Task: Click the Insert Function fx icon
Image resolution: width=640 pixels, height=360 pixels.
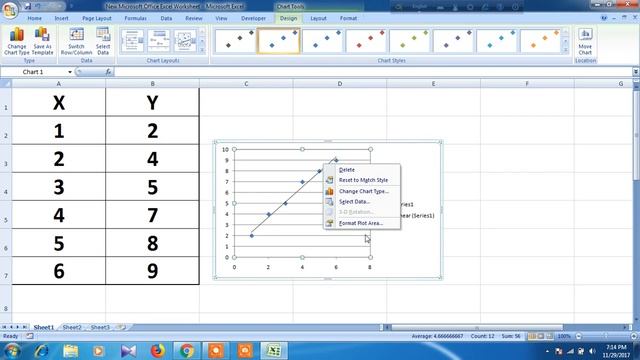Action: pyautogui.click(x=108, y=72)
